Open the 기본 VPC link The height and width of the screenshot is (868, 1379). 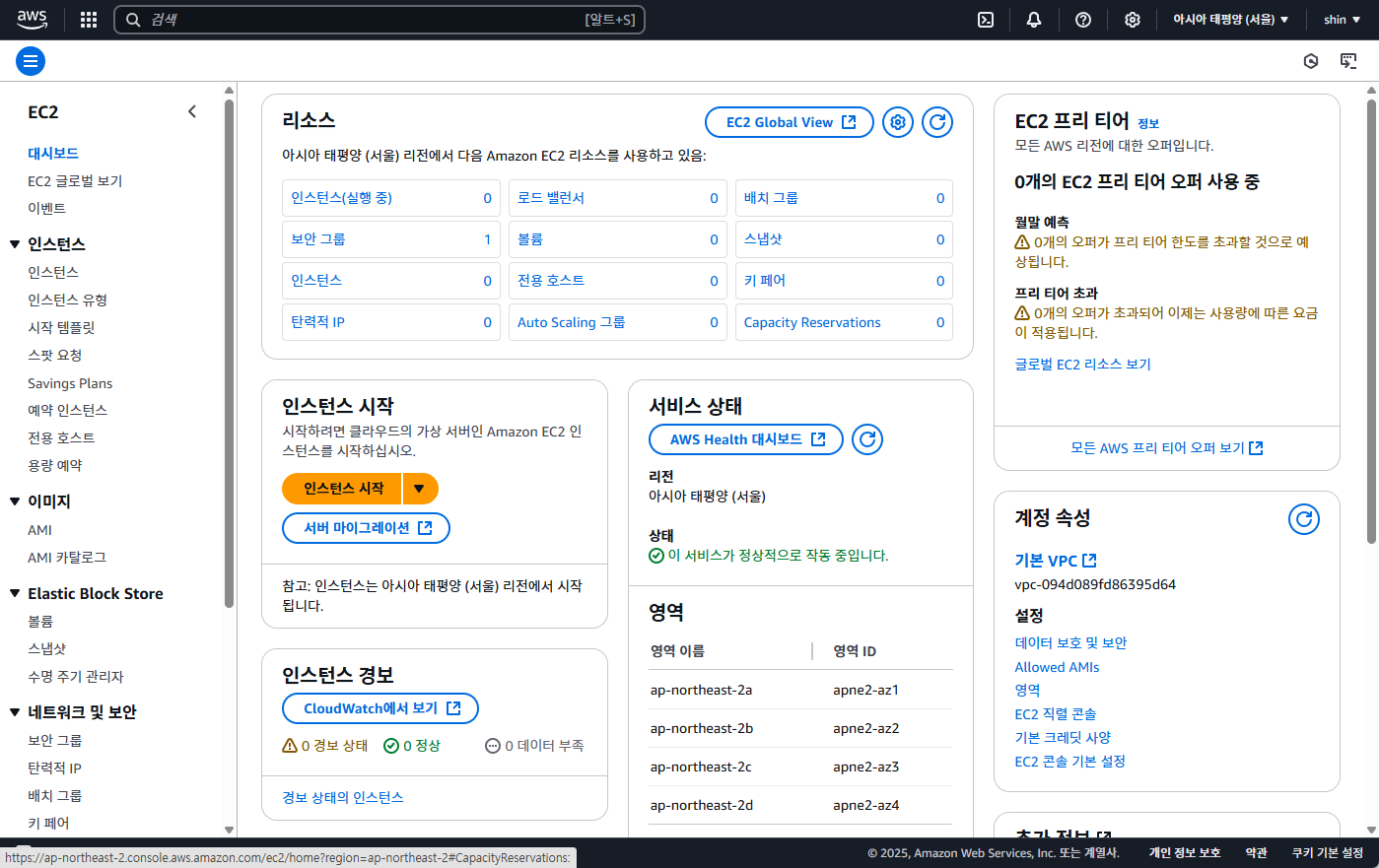tap(1056, 561)
